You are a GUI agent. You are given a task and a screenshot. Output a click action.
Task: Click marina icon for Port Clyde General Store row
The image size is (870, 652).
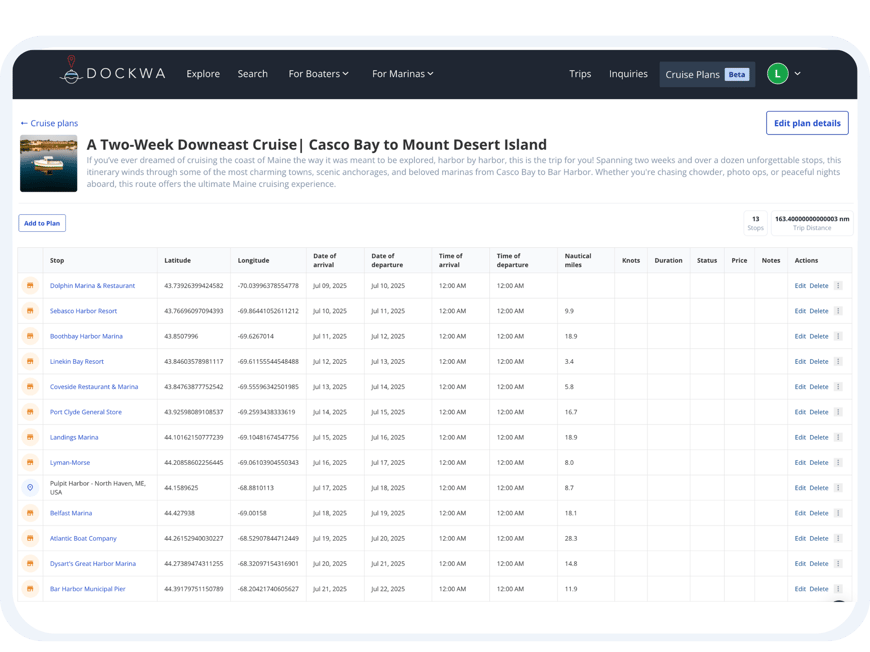pos(31,412)
